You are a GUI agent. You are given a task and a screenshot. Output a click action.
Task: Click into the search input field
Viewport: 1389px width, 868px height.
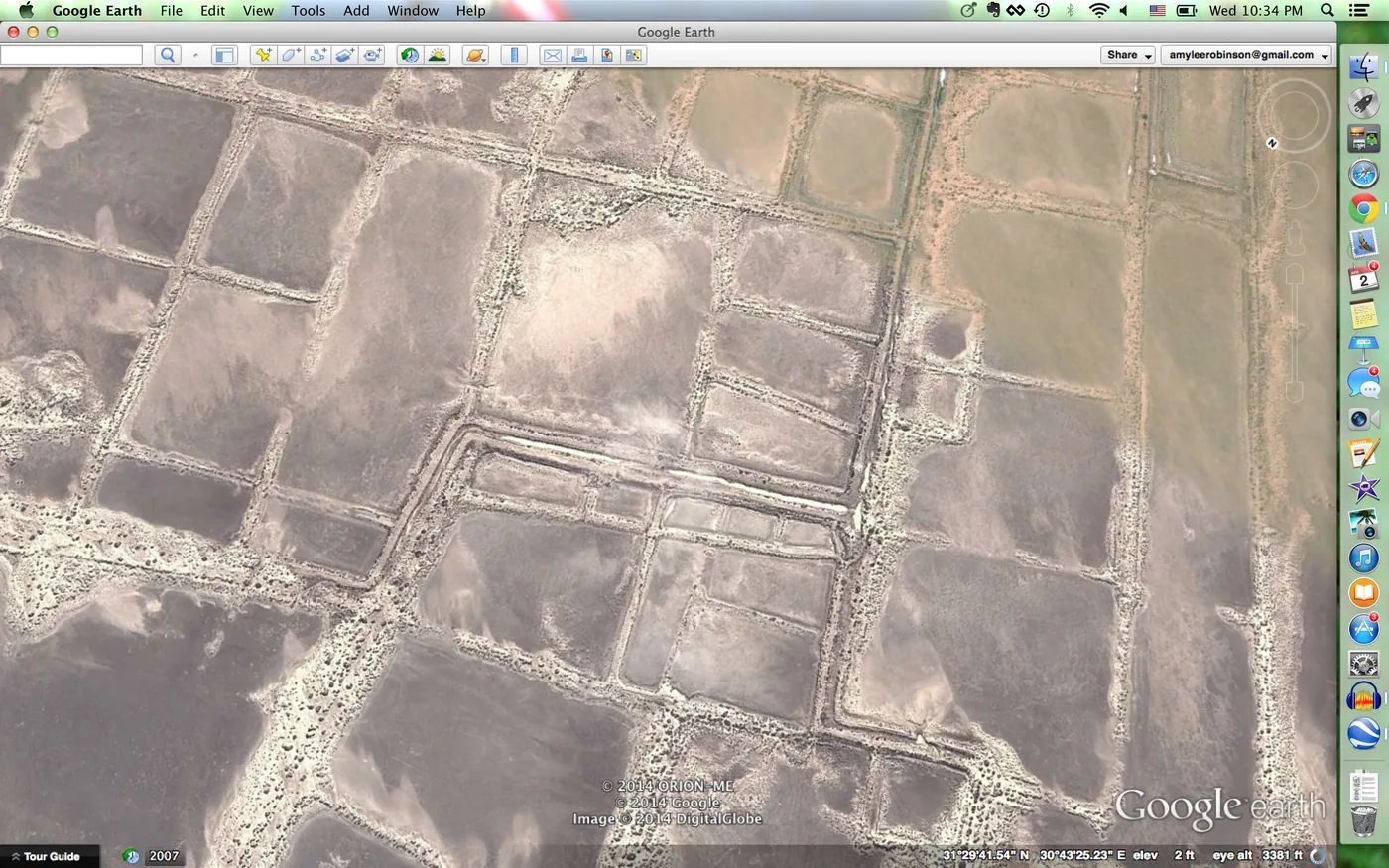tap(70, 56)
